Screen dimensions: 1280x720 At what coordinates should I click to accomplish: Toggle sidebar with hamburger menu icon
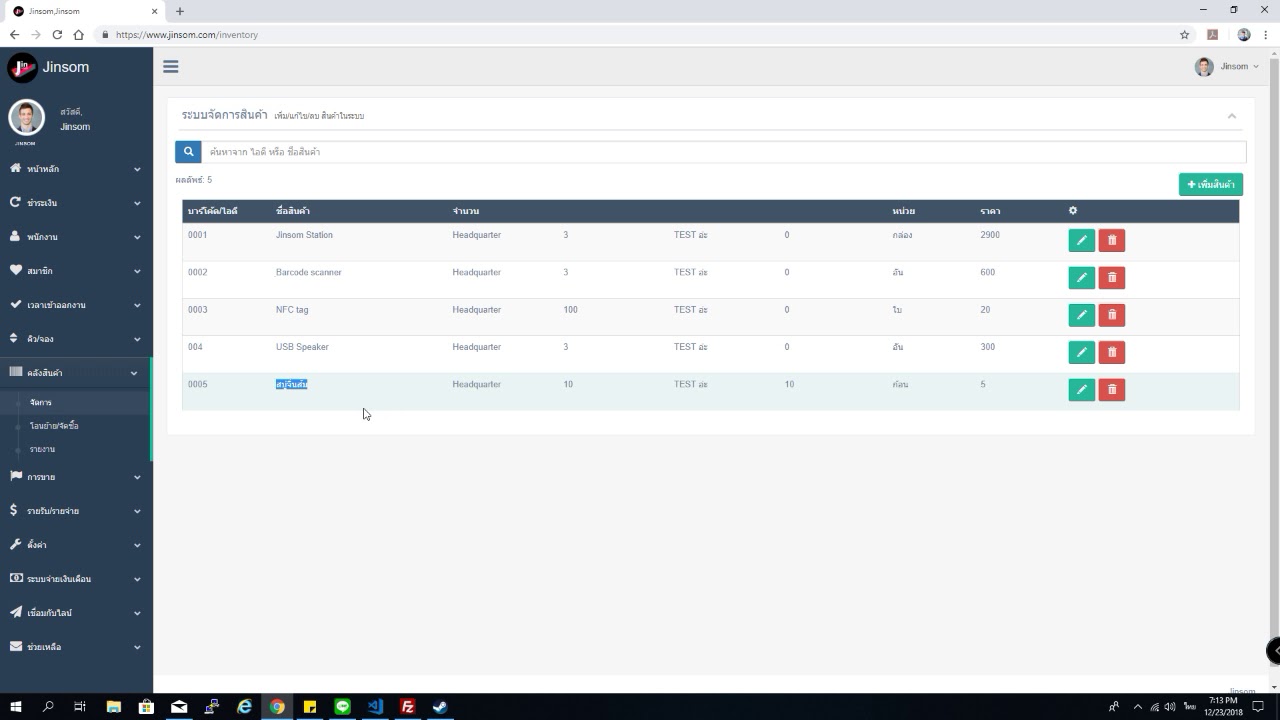(x=171, y=67)
